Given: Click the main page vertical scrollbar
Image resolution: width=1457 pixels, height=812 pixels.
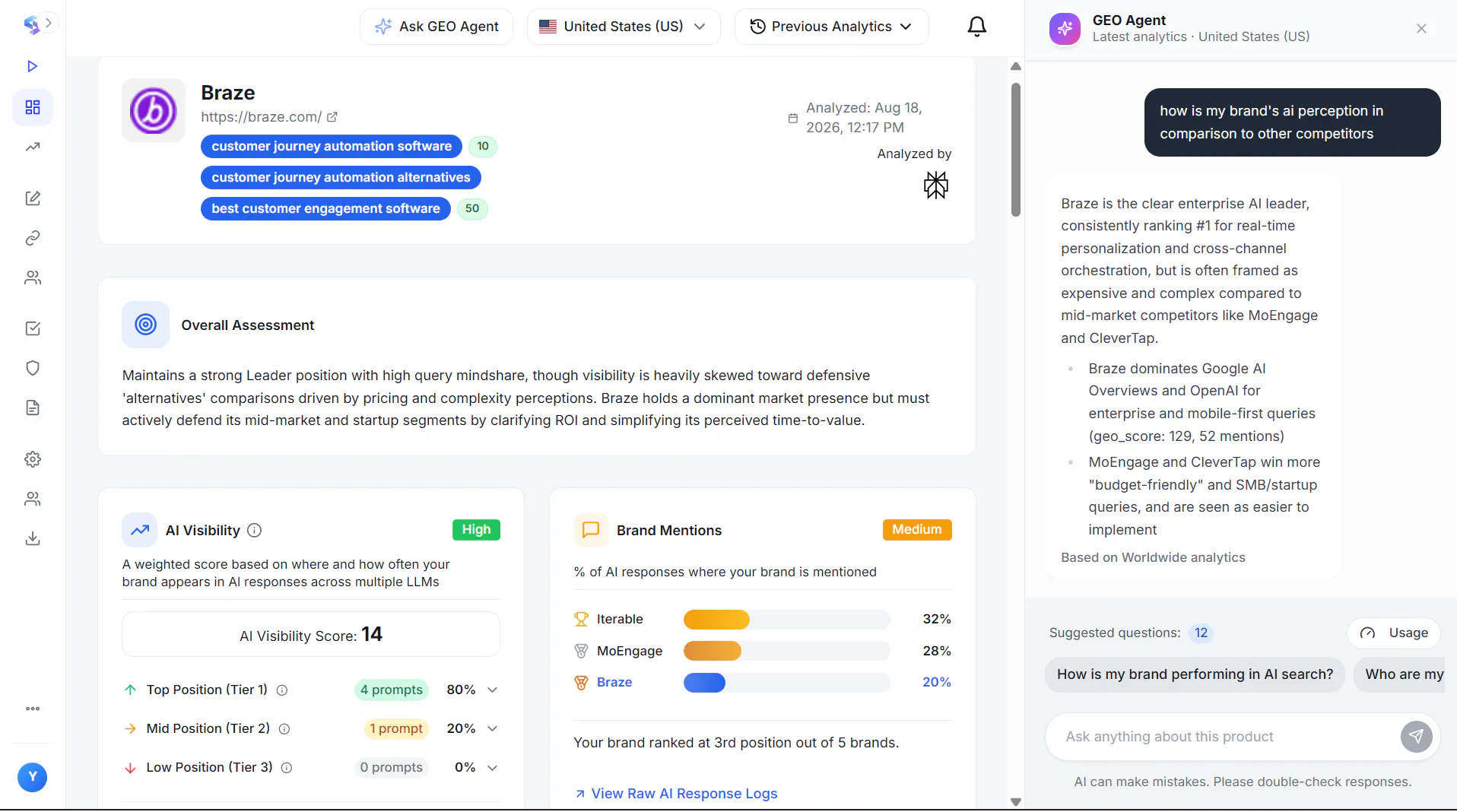Looking at the screenshot, I should tap(1016, 150).
